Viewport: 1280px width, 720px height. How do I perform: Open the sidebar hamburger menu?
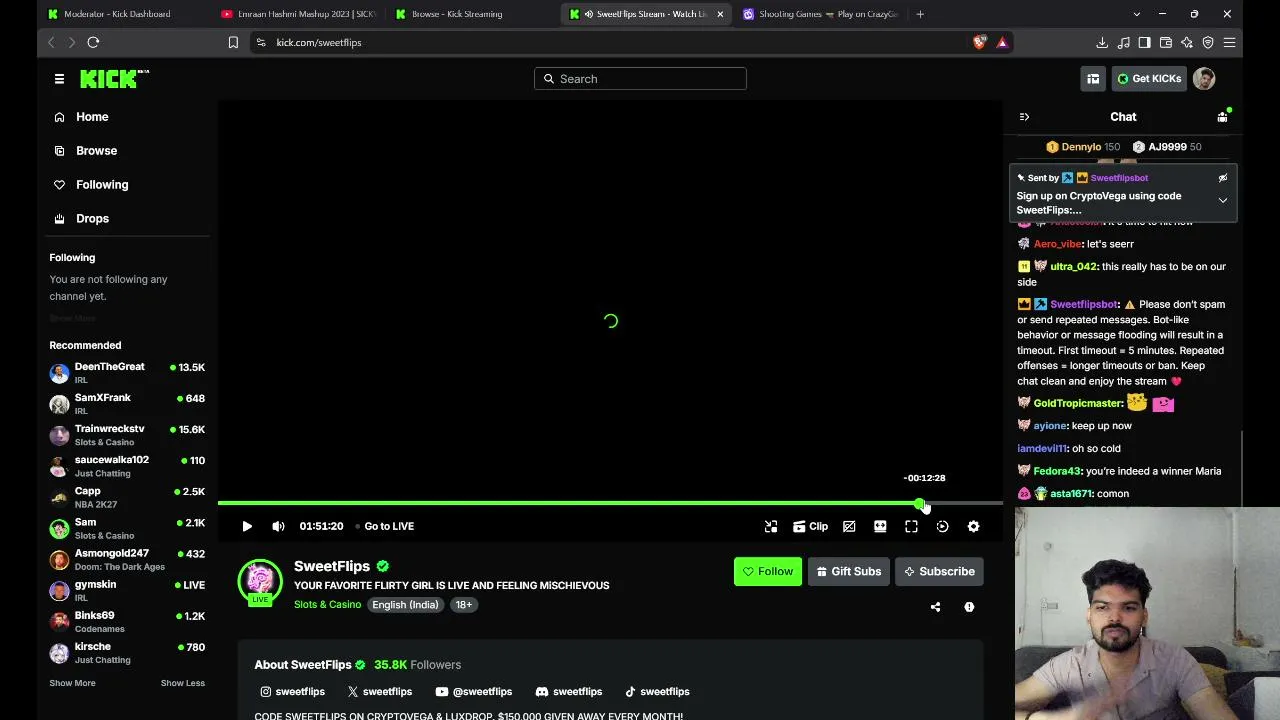point(59,79)
